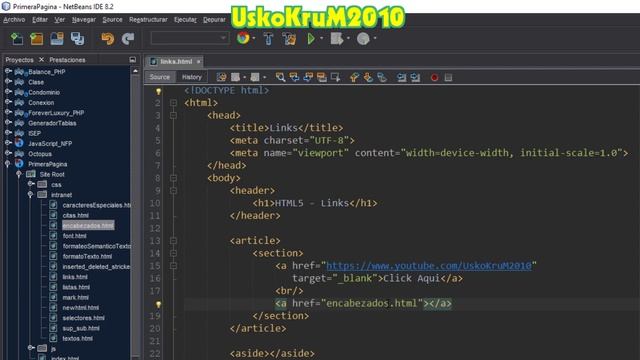Click Clean and Build Project icon
This screenshot has height=360, width=640.
click(x=289, y=38)
